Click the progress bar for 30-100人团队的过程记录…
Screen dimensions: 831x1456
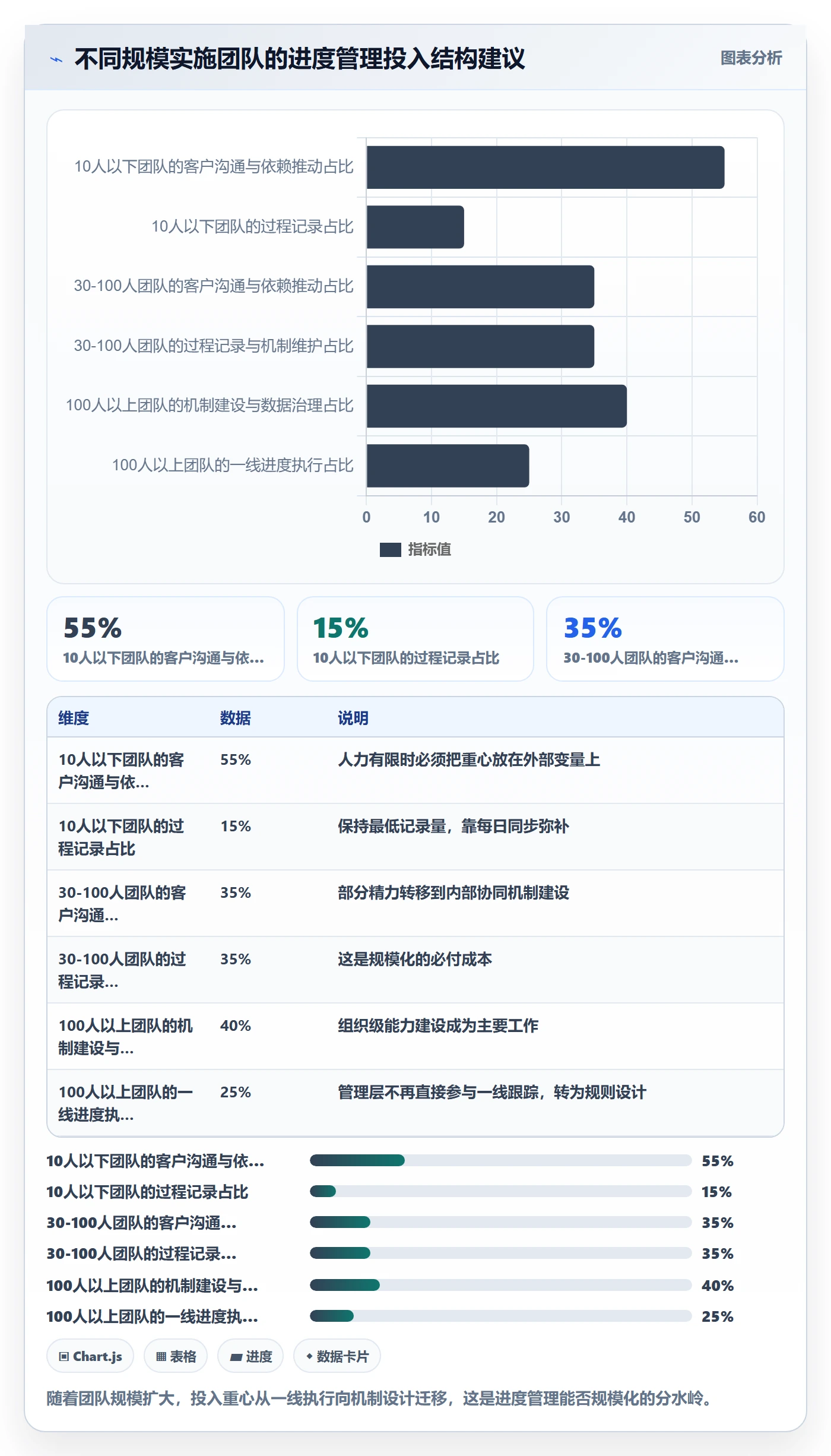tap(501, 1253)
